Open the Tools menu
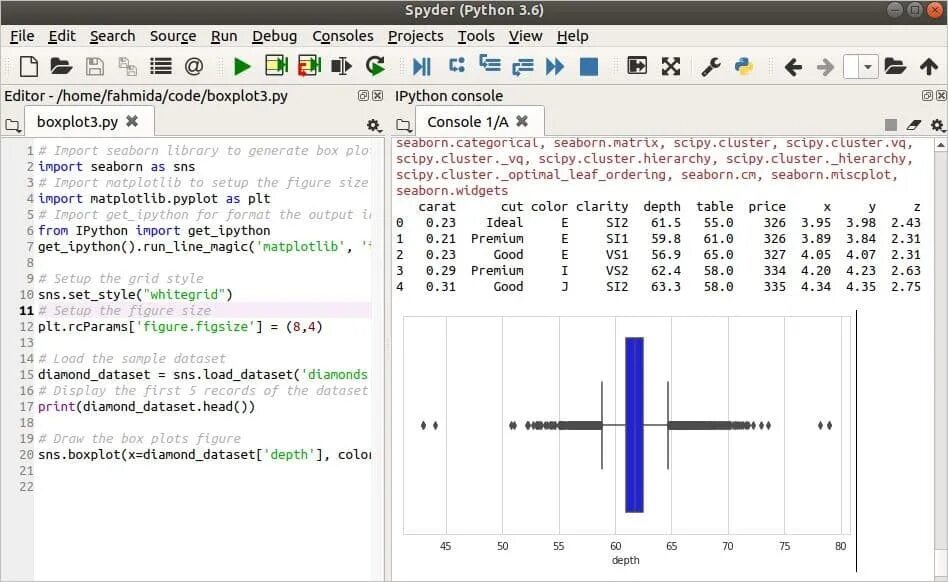Screen dimensions: 948x582 pyautogui.click(x=476, y=36)
